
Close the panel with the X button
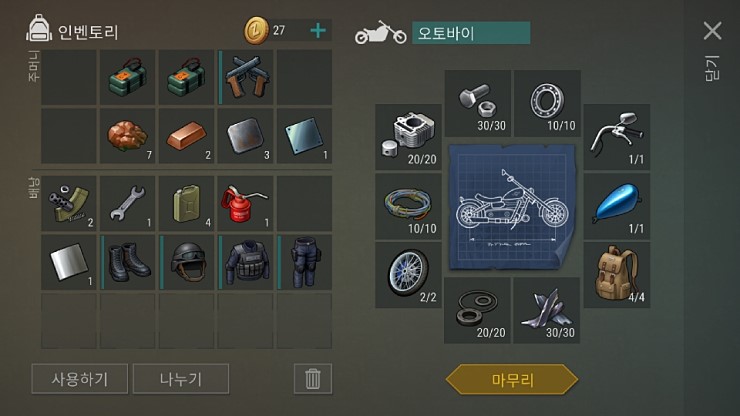(x=712, y=31)
